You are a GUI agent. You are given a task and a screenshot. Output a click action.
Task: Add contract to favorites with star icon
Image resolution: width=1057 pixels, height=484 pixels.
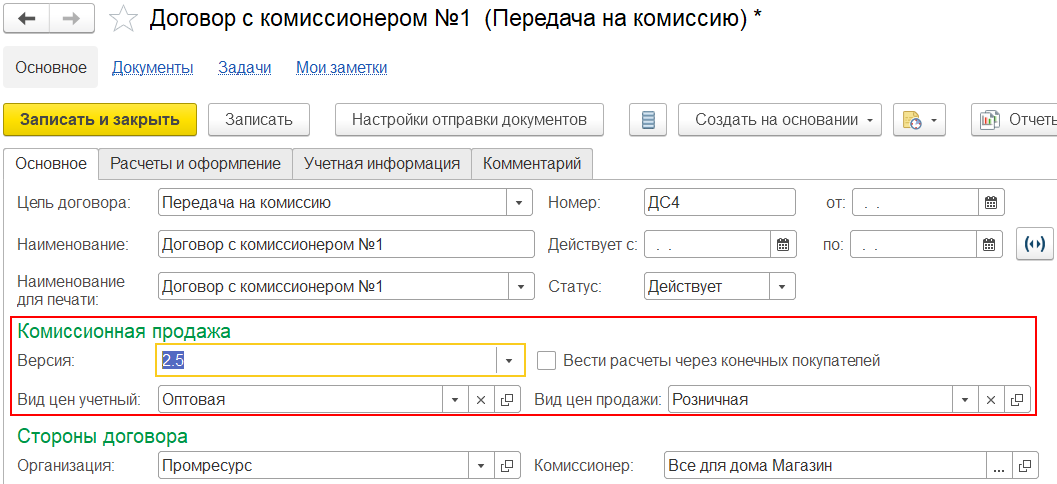pos(123,18)
